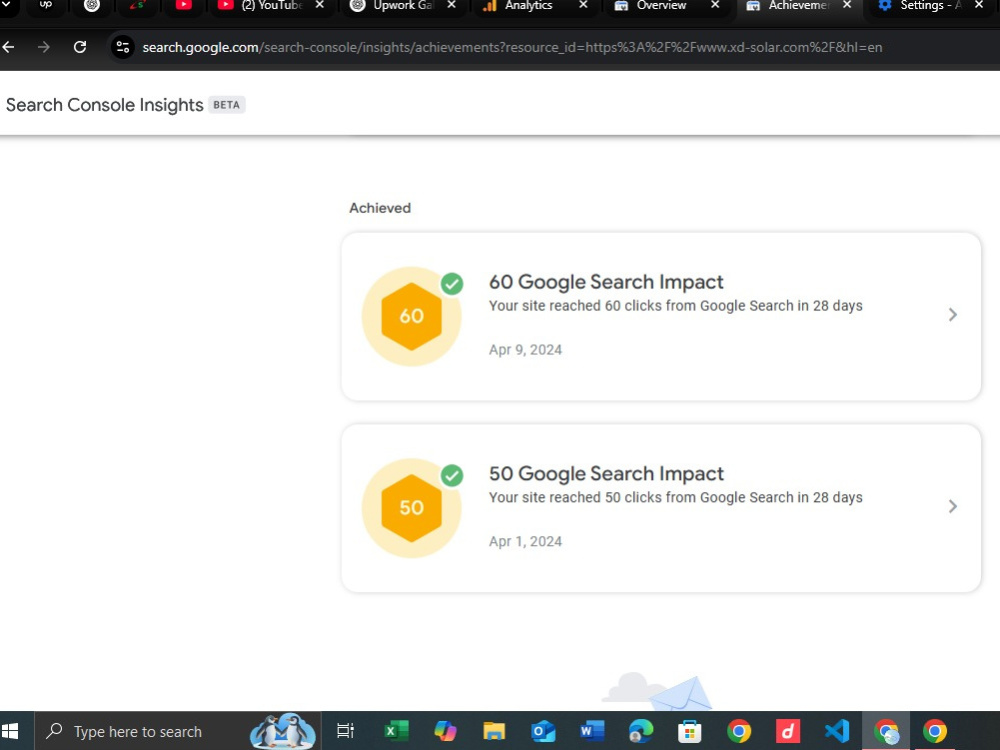
Task: Click the 50 hexagon badge icon
Action: pyautogui.click(x=411, y=508)
